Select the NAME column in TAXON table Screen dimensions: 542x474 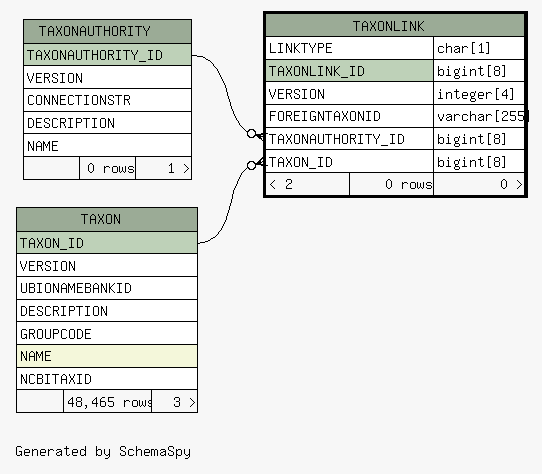click(107, 356)
